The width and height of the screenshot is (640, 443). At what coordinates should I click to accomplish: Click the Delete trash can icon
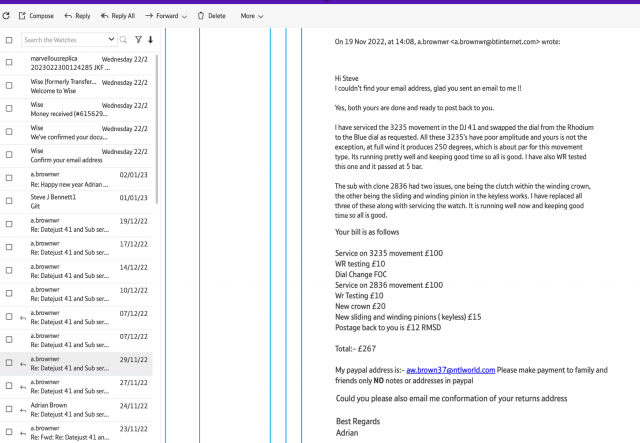[201, 16]
